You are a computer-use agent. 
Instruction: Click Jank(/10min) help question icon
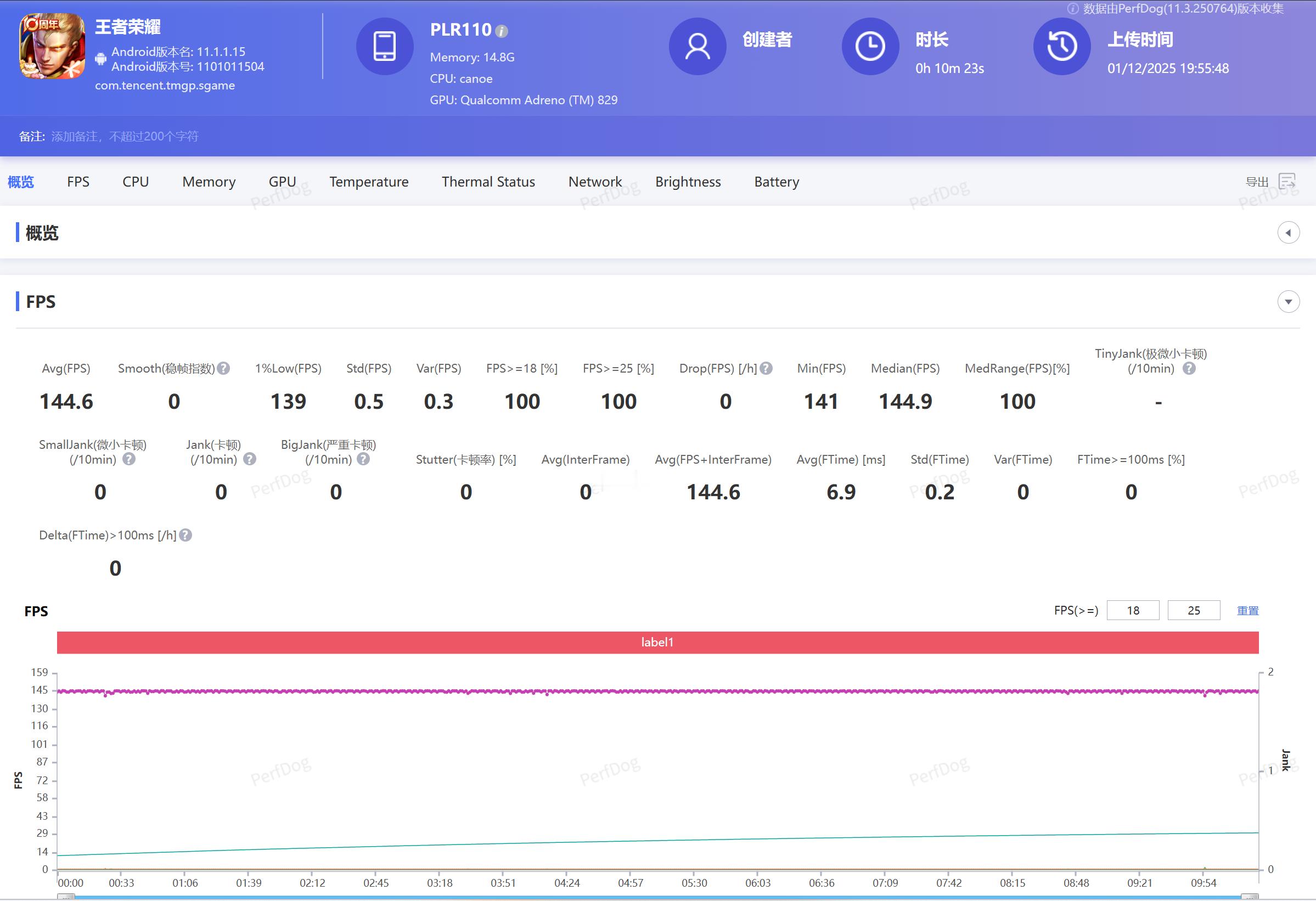coord(250,459)
